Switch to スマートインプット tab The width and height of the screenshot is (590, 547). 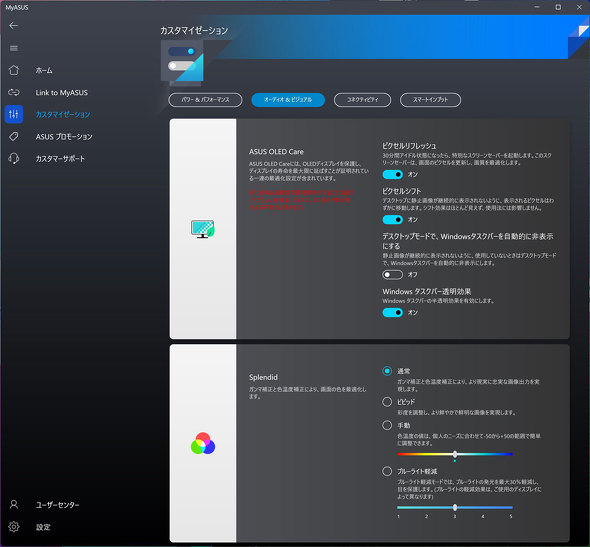click(x=430, y=100)
